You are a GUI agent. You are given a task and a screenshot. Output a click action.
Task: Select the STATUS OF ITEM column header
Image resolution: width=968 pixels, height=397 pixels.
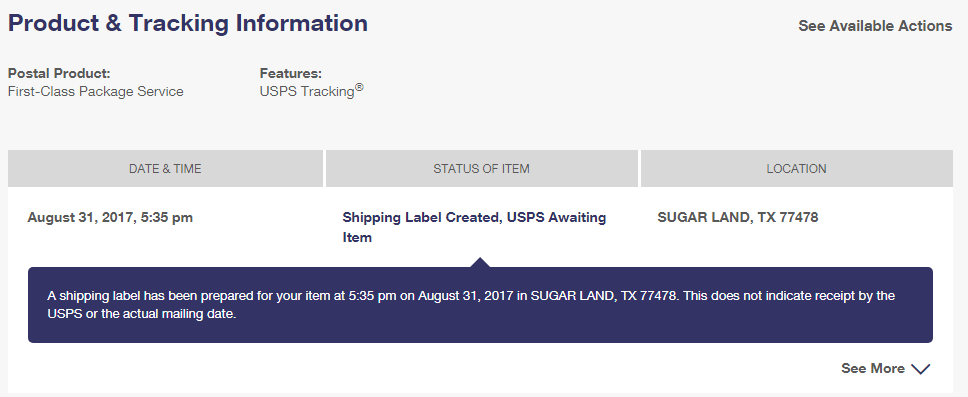point(482,169)
